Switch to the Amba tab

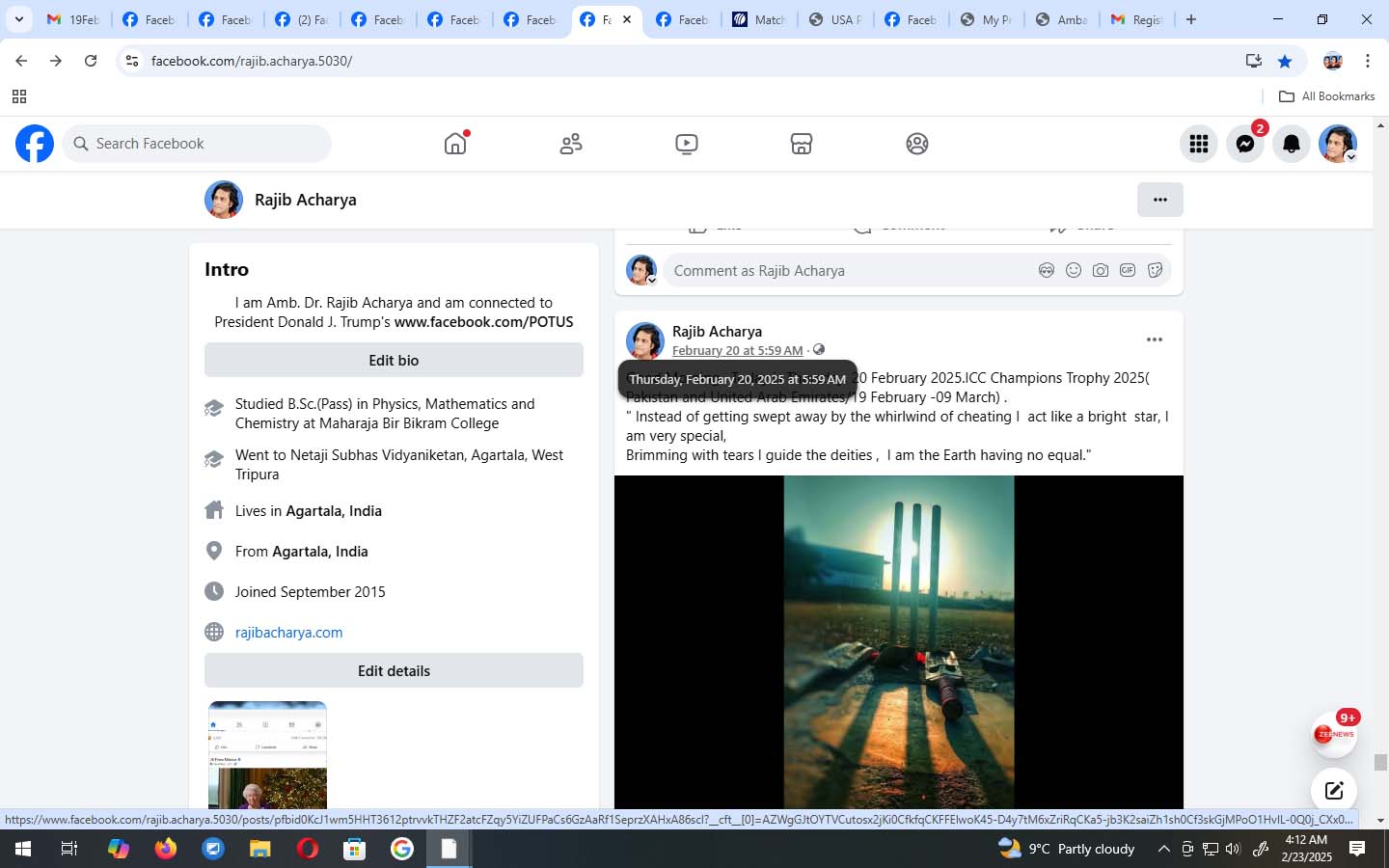[x=1062, y=19]
